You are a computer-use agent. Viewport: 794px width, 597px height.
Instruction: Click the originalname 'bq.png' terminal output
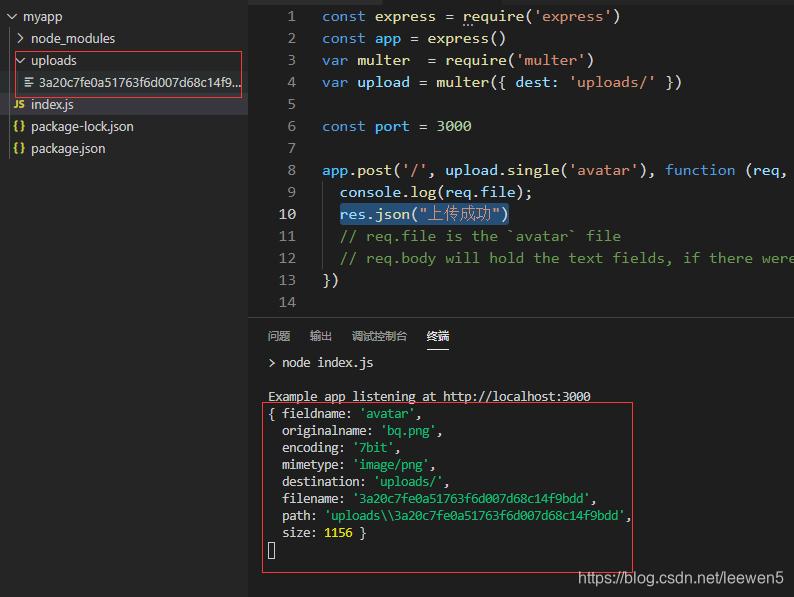pyautogui.click(x=362, y=431)
